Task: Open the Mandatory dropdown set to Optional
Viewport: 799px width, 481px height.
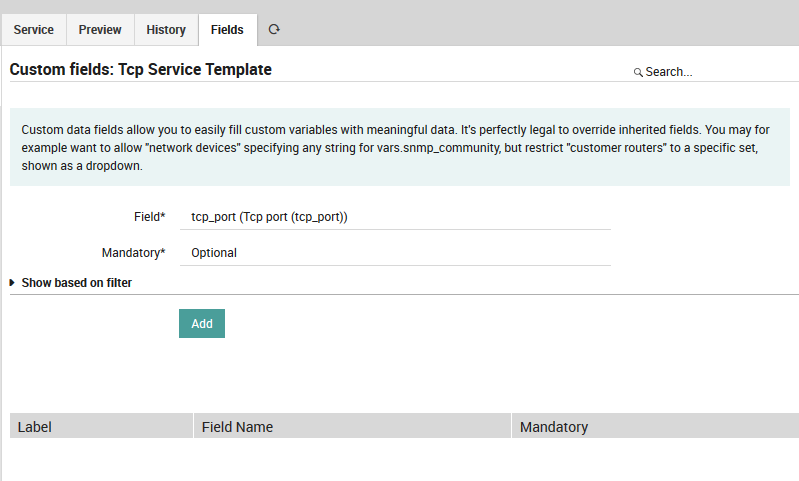Action: pos(395,253)
